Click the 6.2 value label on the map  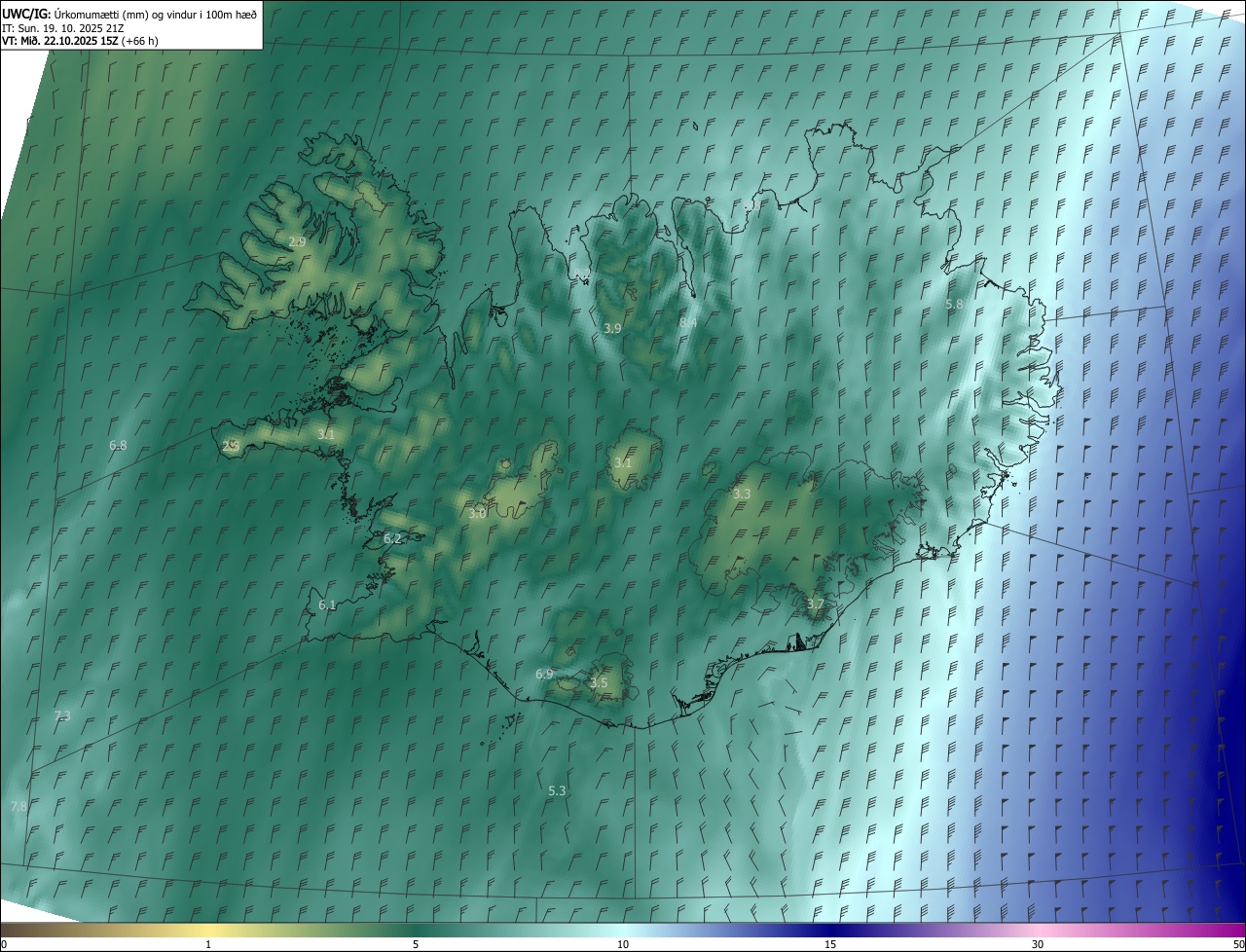(392, 538)
